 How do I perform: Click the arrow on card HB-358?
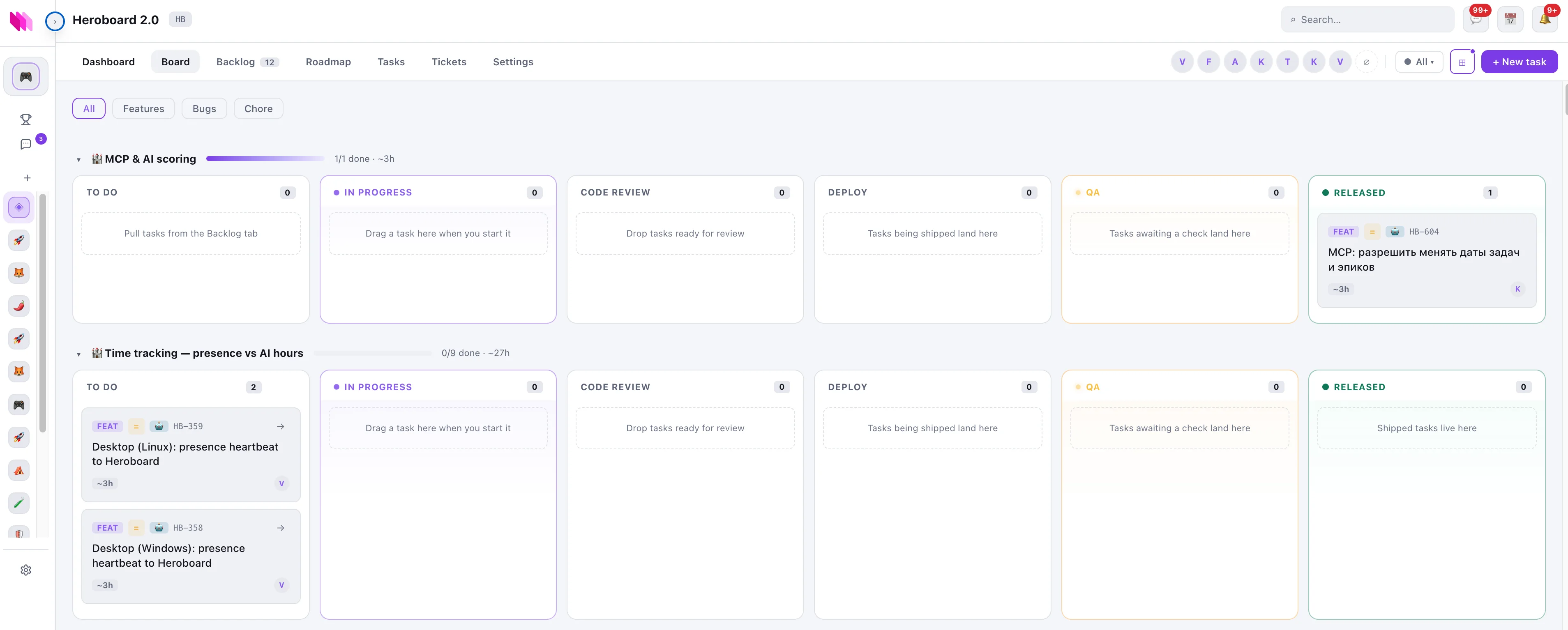[x=281, y=528]
